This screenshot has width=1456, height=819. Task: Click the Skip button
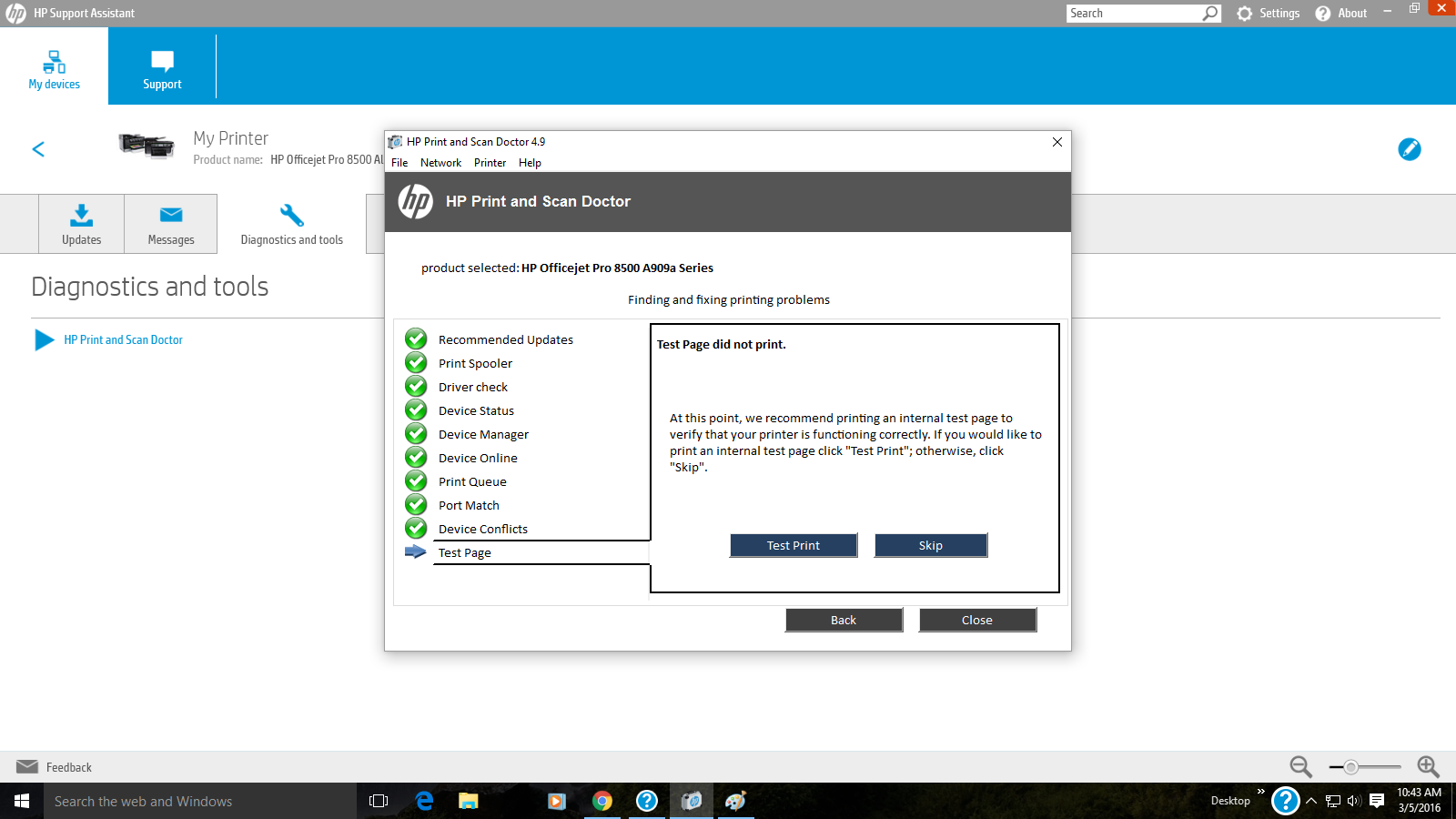[x=931, y=545]
